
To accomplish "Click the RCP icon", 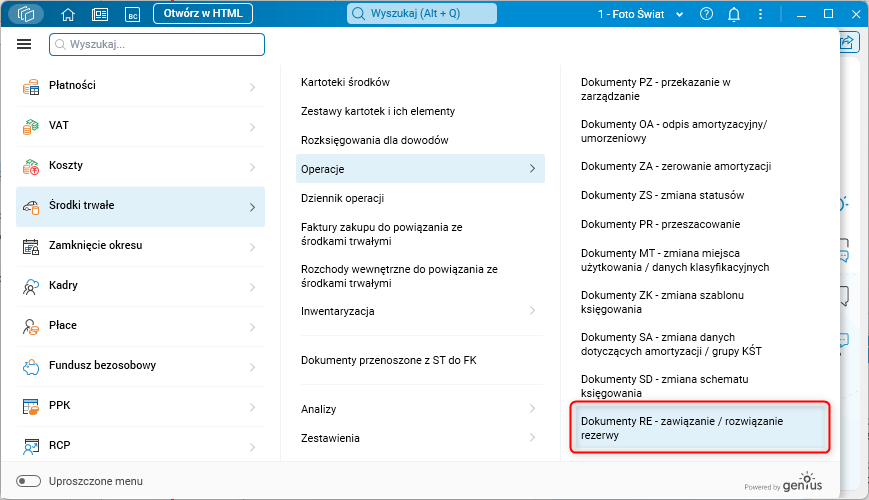I will click(x=31, y=447).
